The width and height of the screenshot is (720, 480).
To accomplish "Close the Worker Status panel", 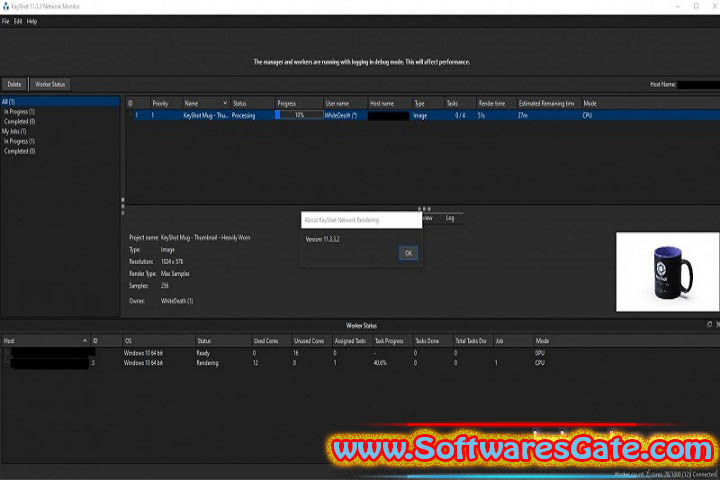I will click(718, 325).
